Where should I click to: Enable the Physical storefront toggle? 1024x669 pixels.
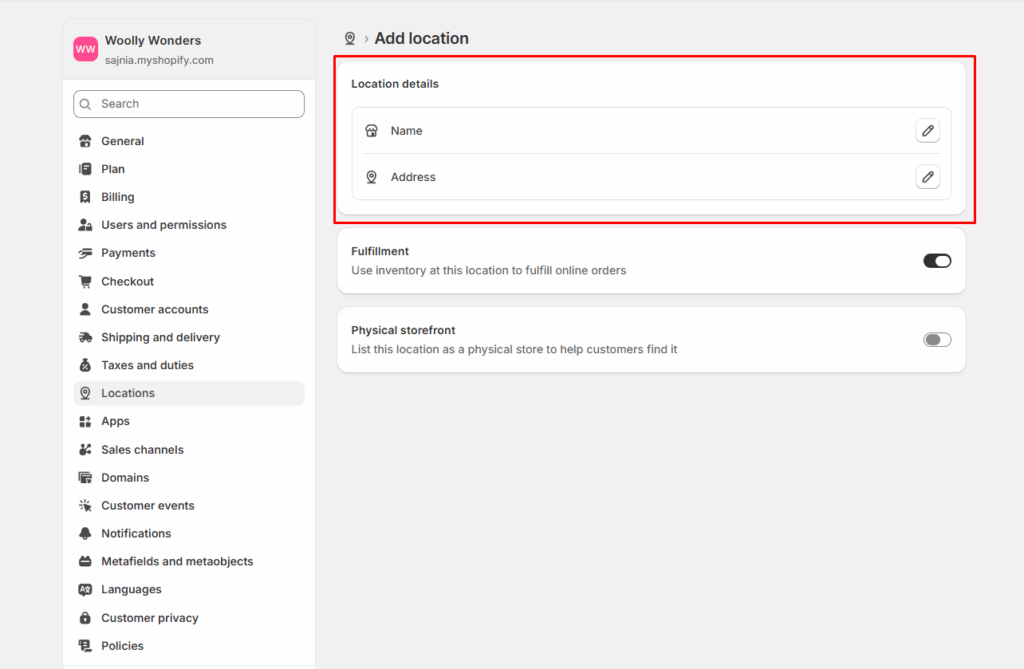point(937,340)
